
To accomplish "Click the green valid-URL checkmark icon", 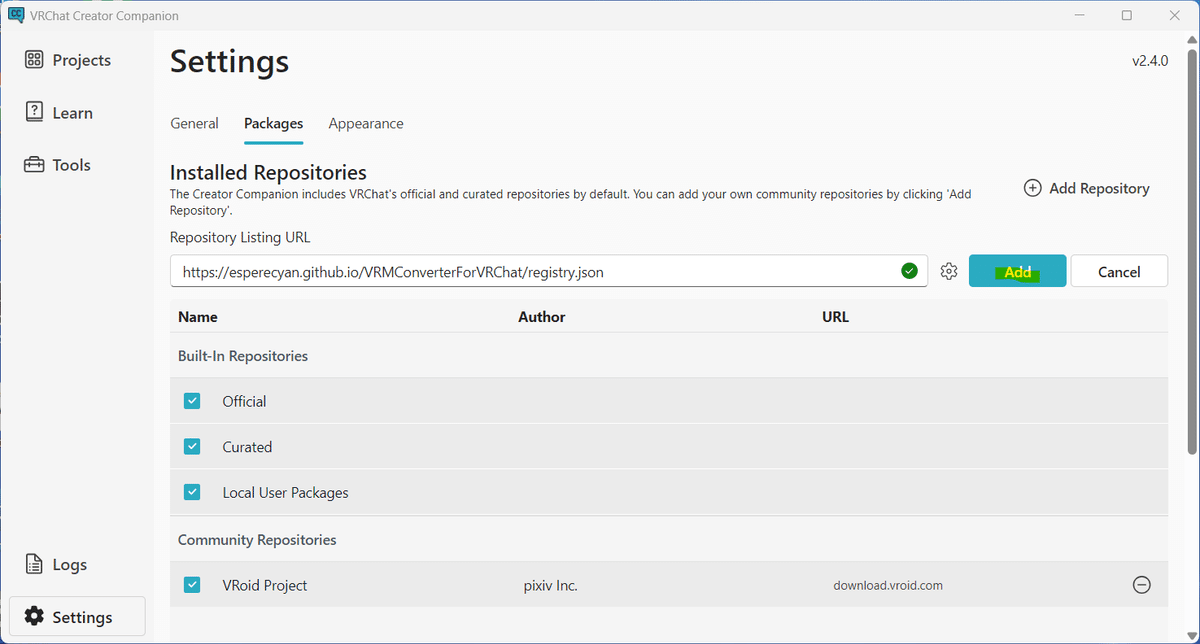I will [909, 271].
